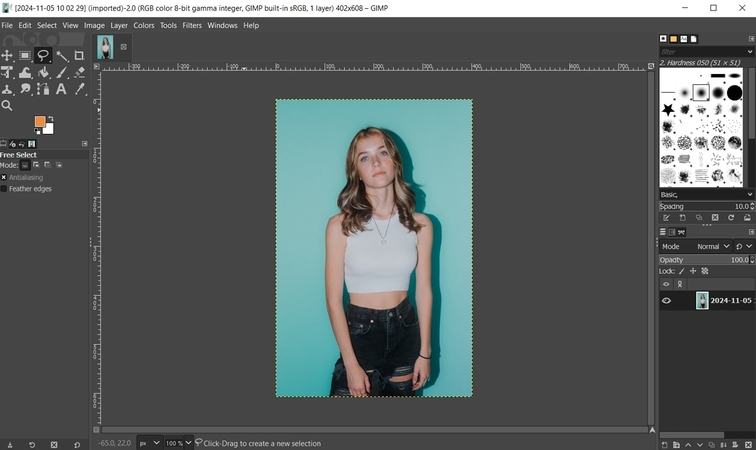Toggle the Antialiasing checkbox

pos(4,177)
